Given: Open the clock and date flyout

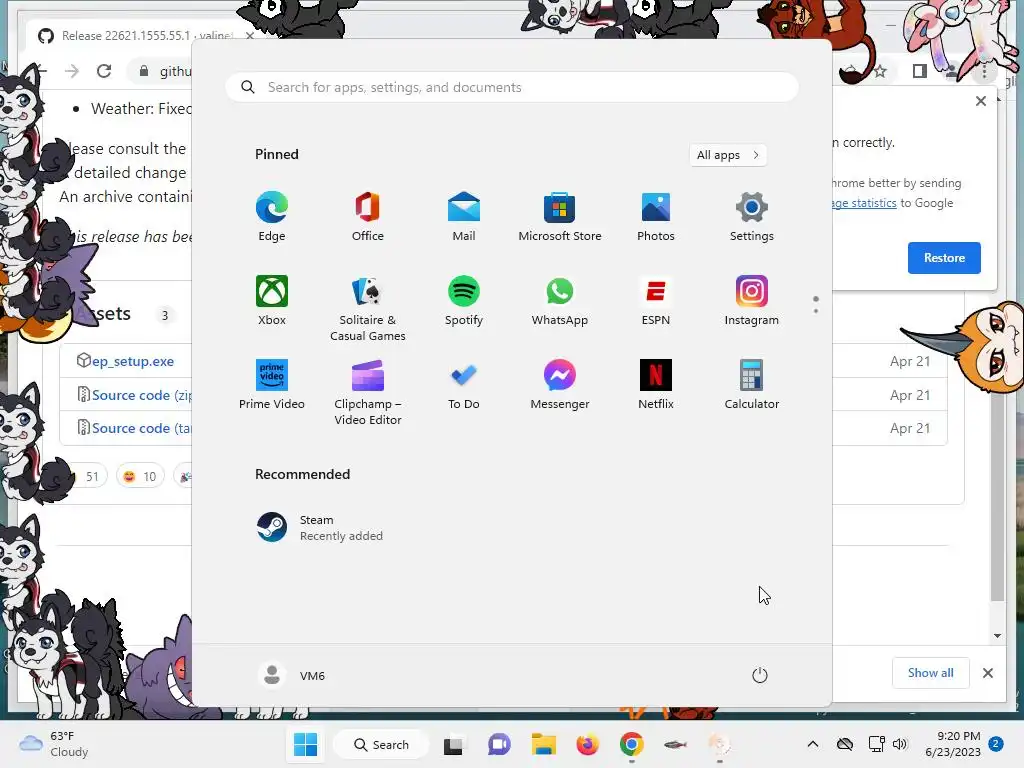Looking at the screenshot, I should 953,744.
